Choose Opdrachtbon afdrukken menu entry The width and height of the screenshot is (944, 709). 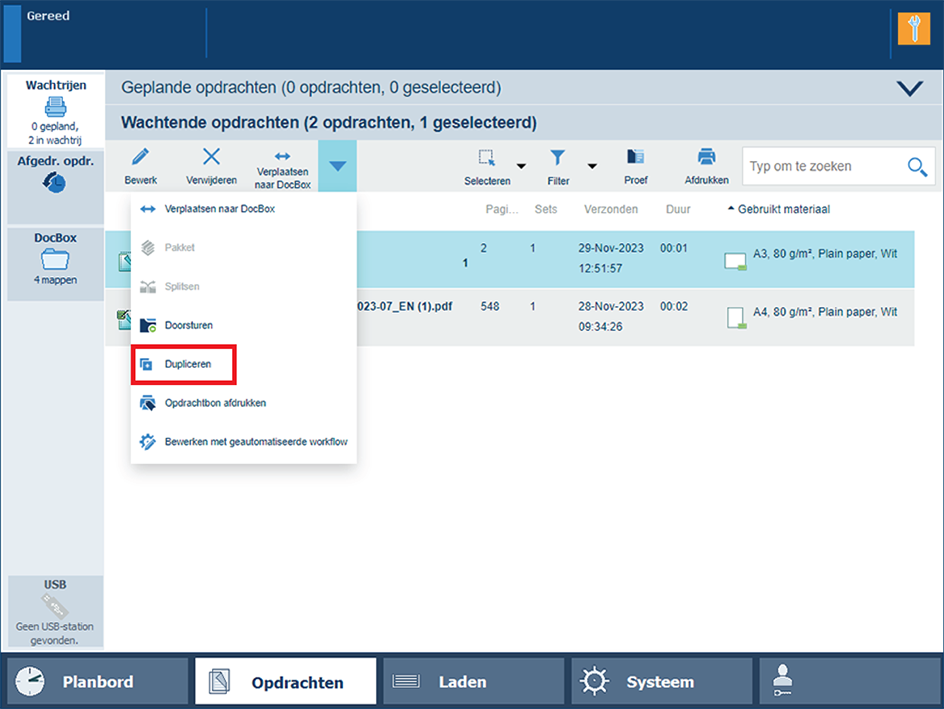pyautogui.click(x=214, y=403)
